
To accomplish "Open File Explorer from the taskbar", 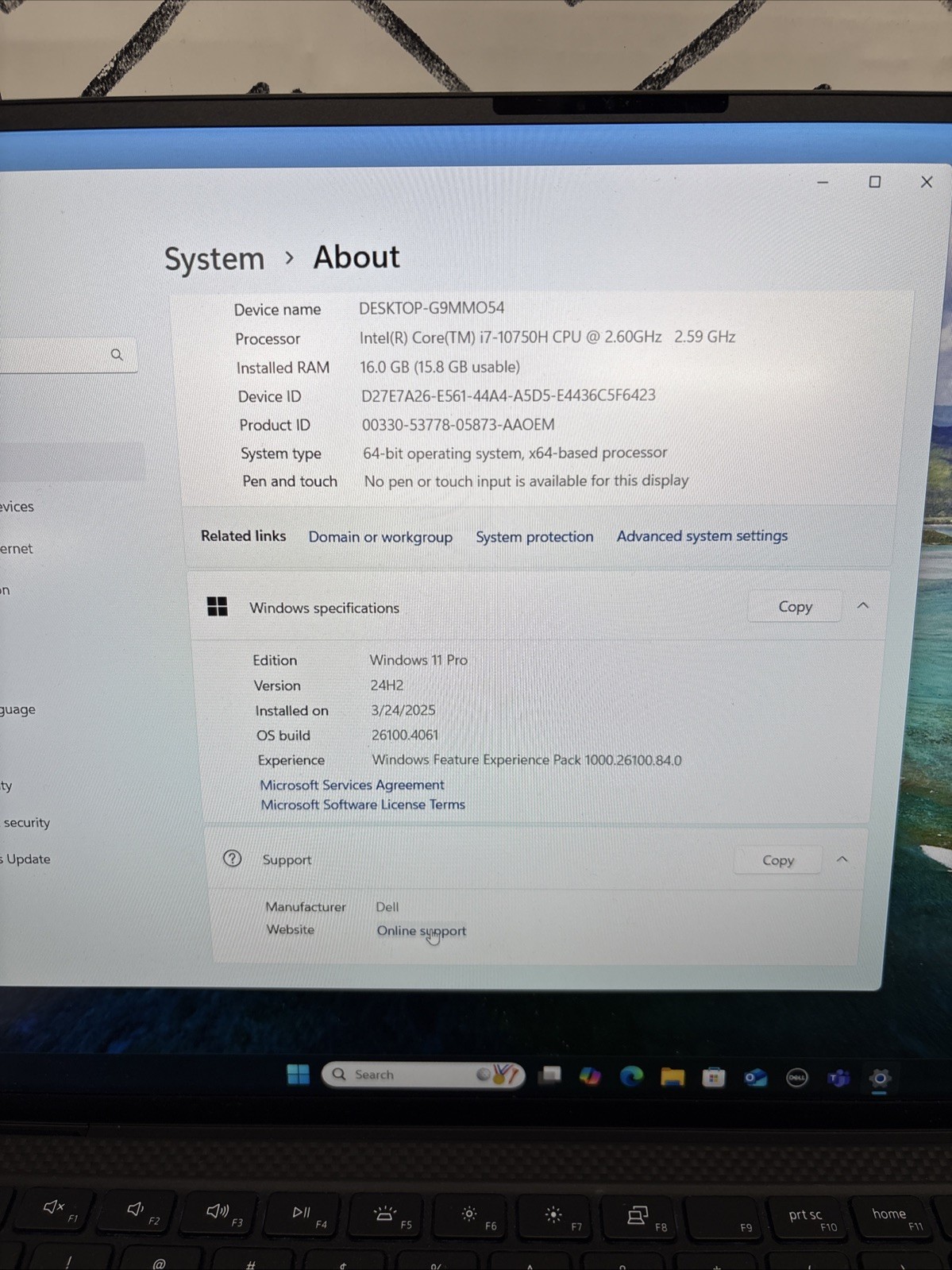I will (673, 1077).
